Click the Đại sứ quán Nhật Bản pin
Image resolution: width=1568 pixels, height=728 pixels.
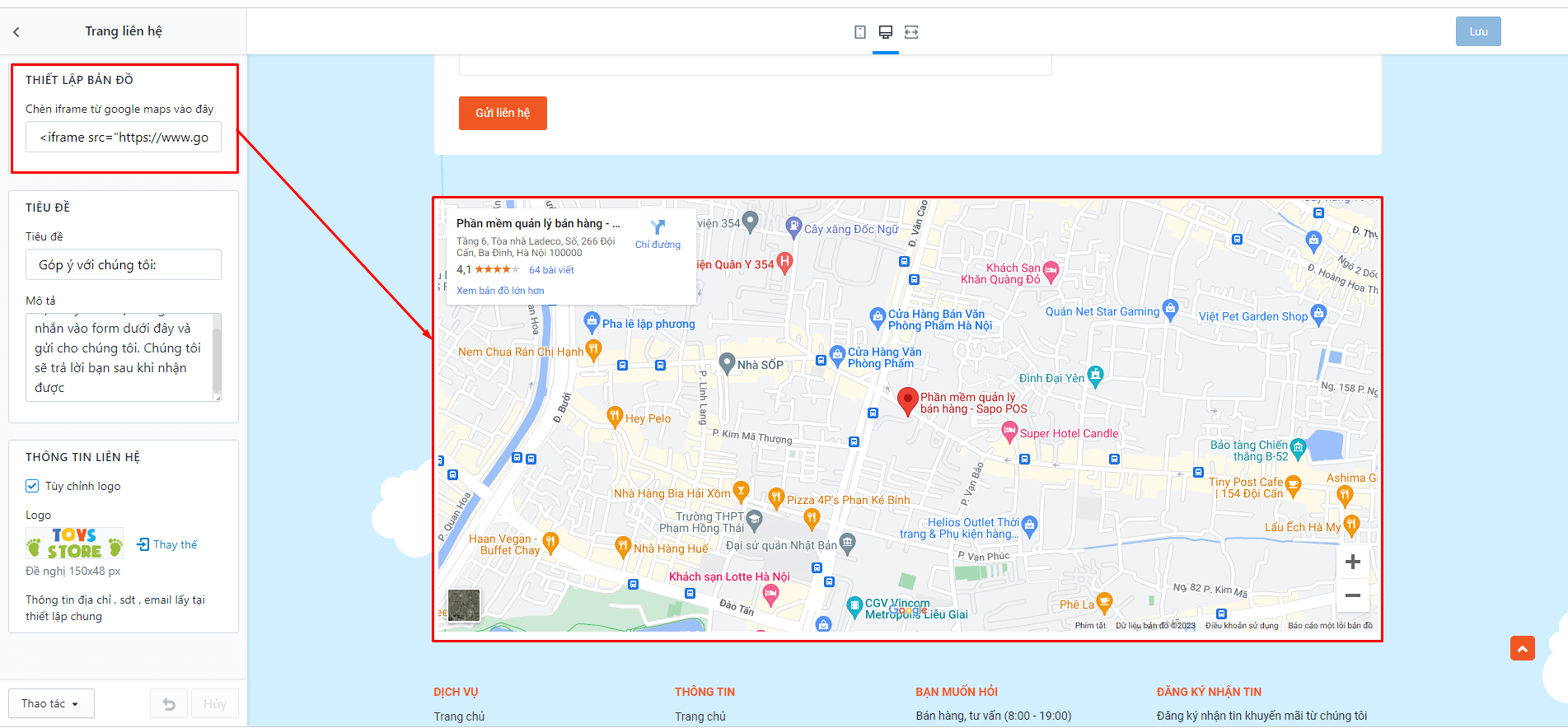pyautogui.click(x=847, y=542)
